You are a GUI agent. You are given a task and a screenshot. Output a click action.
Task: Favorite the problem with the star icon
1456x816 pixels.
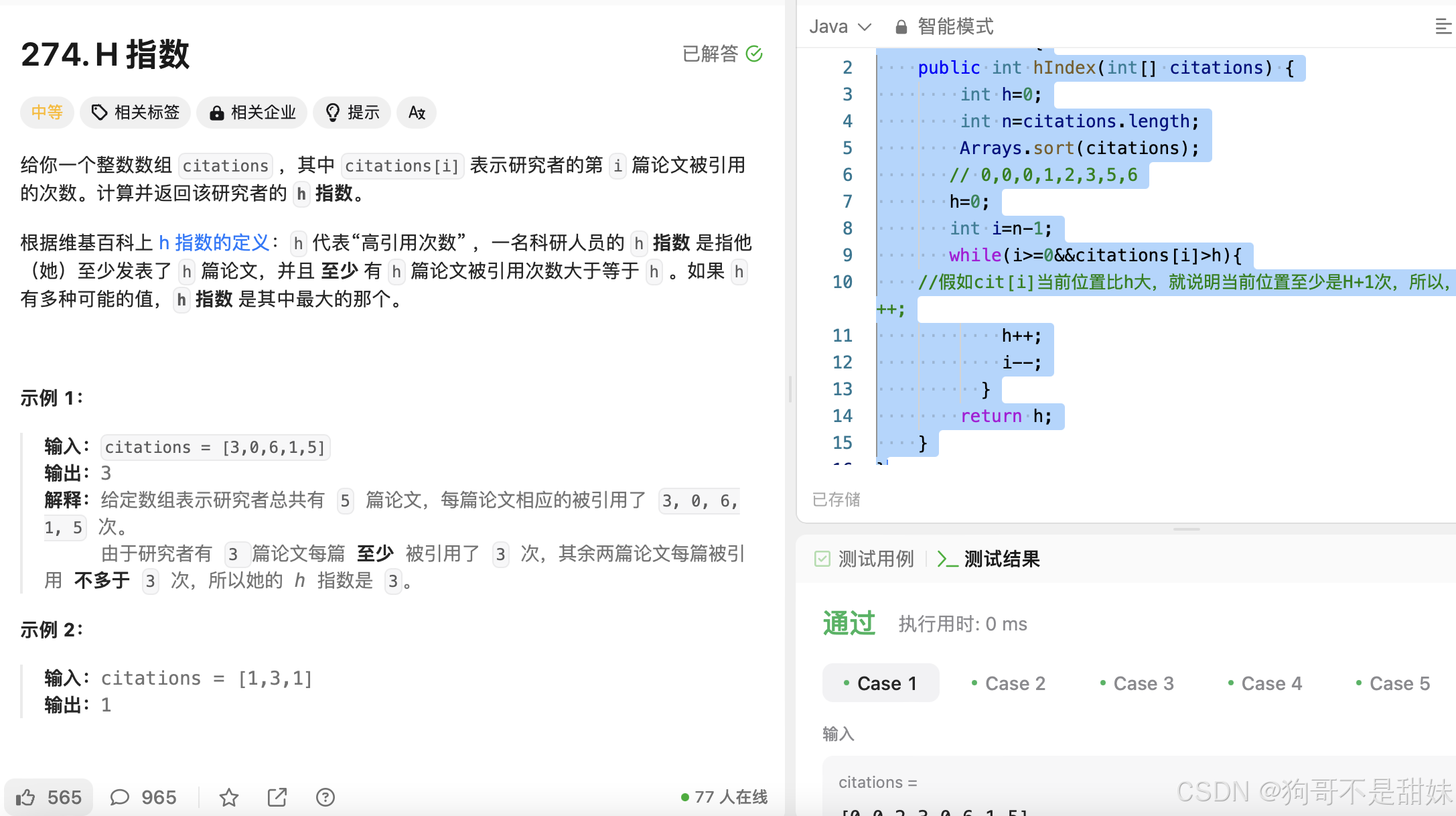[x=229, y=797]
